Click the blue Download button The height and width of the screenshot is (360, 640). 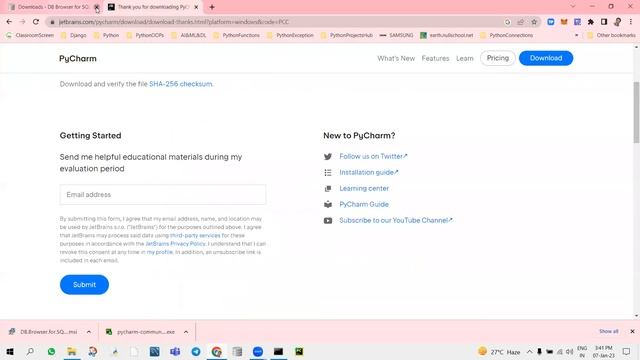pyautogui.click(x=546, y=58)
